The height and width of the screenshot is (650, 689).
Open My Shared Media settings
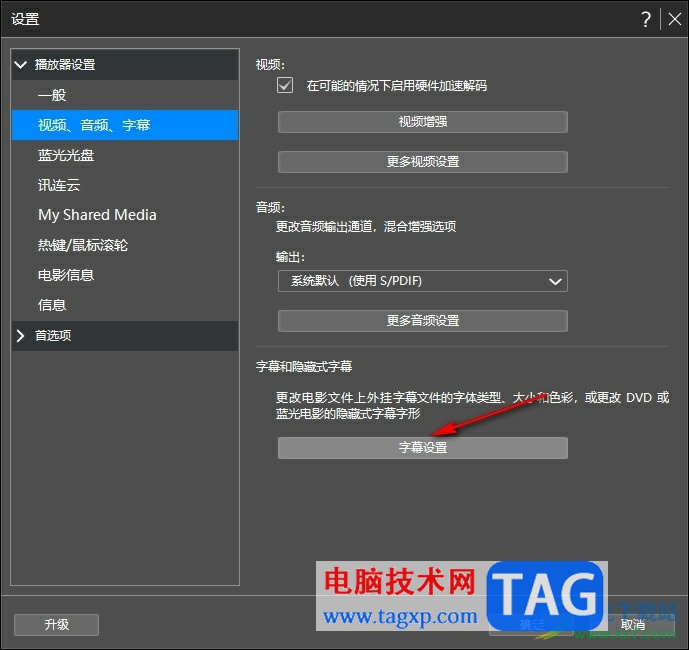pyautogui.click(x=125, y=215)
